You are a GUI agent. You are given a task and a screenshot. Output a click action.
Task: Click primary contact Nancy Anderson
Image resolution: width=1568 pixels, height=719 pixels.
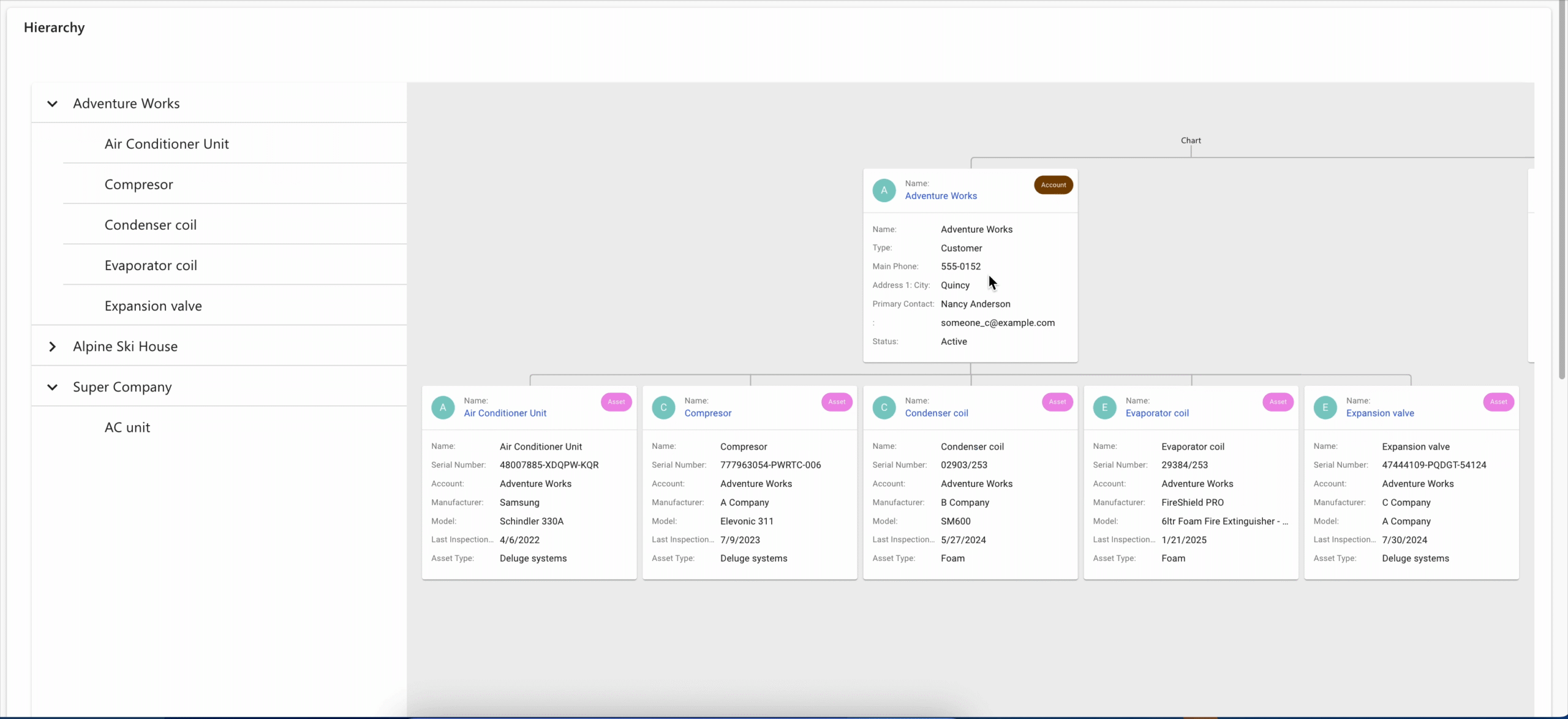(976, 304)
